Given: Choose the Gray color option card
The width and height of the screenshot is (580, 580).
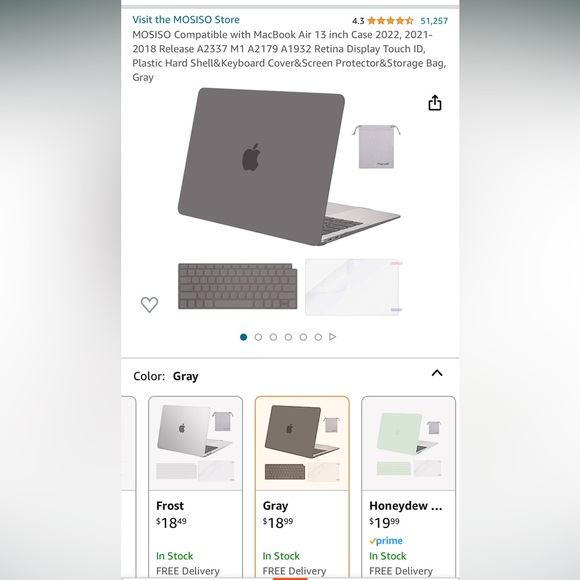Looking at the screenshot, I should pos(302,488).
